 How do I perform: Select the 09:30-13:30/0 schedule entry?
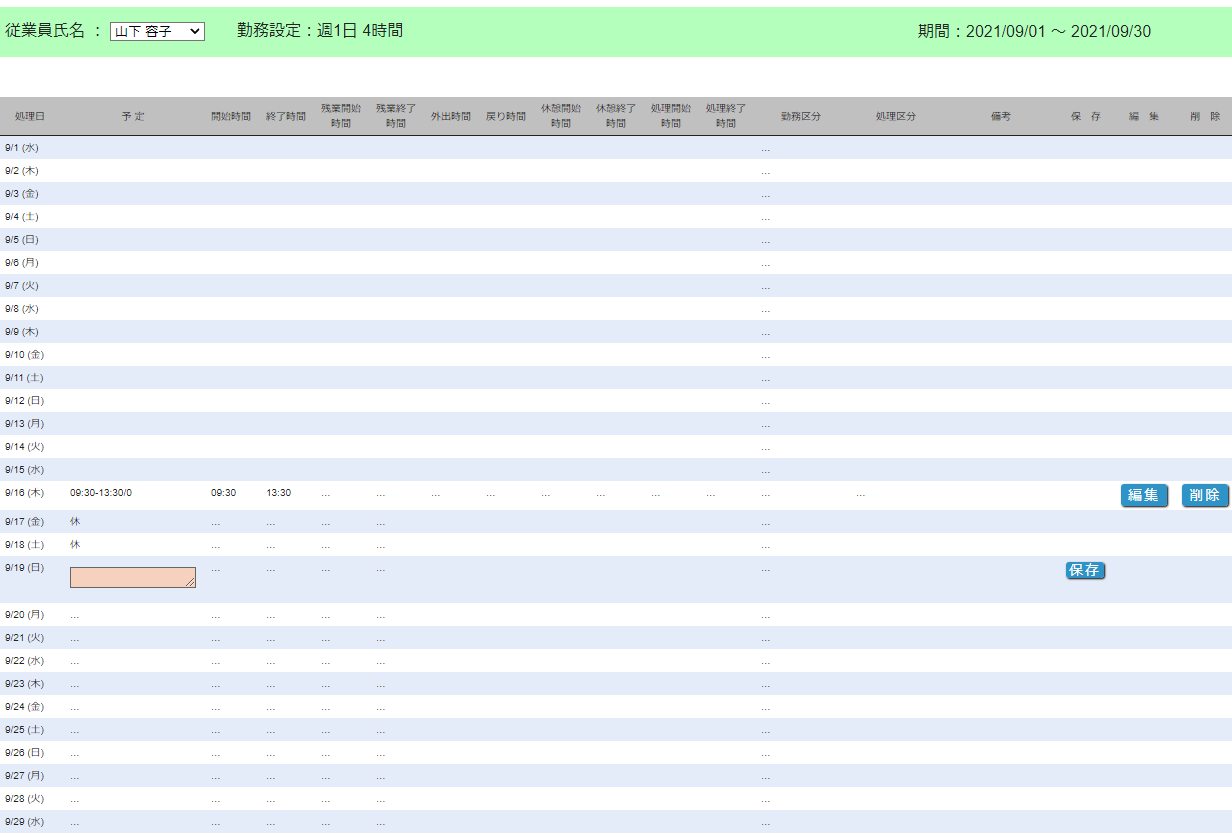101,492
